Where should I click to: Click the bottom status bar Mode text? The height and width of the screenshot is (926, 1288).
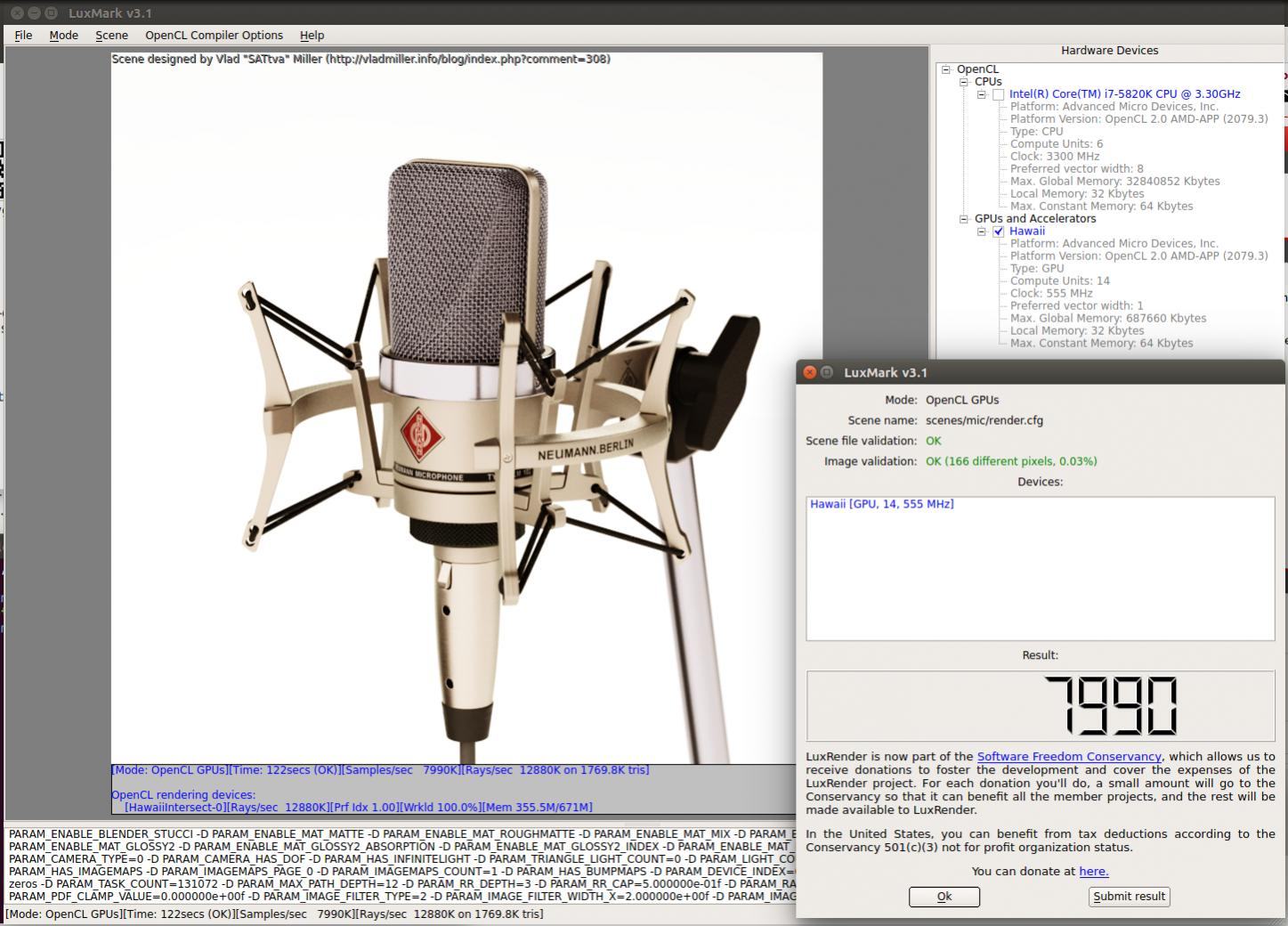[274, 914]
